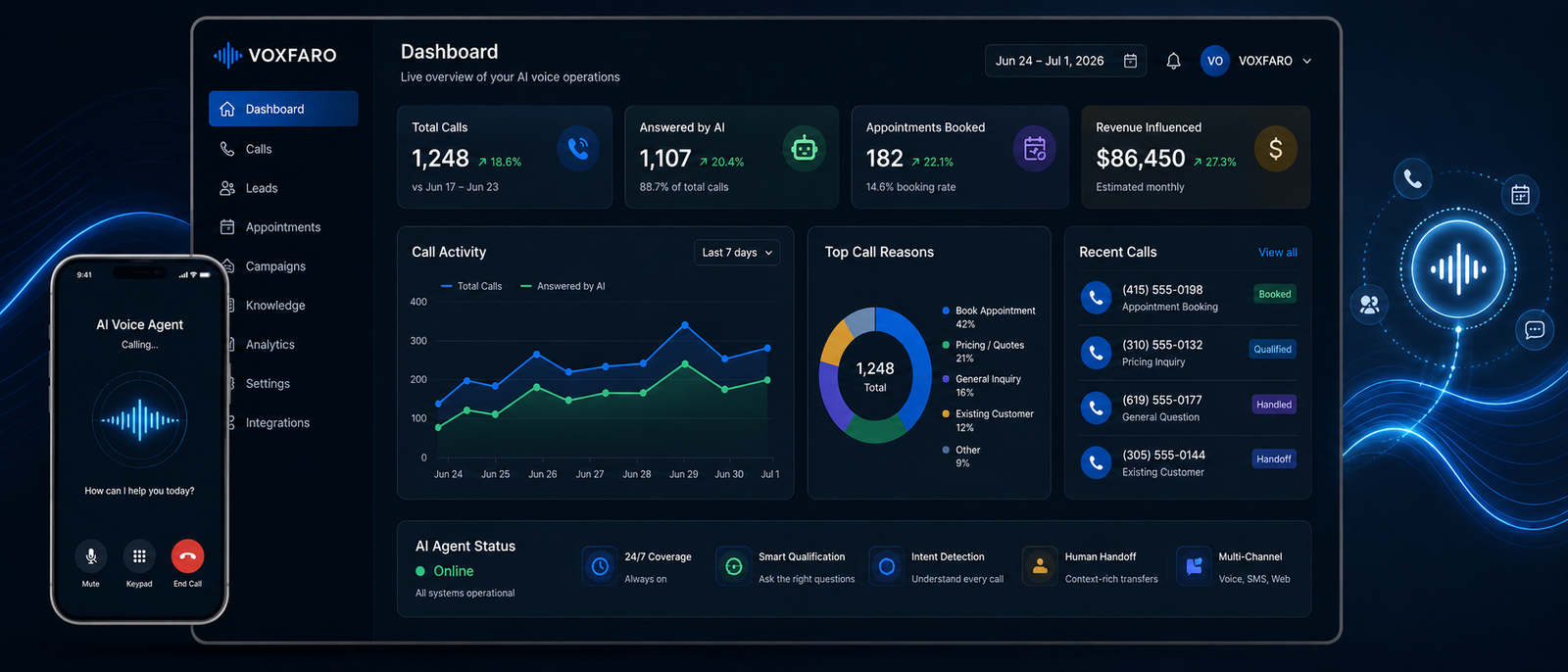Click phone icon for (415) 555-0198
The width and height of the screenshot is (1568, 672).
pos(1096,298)
